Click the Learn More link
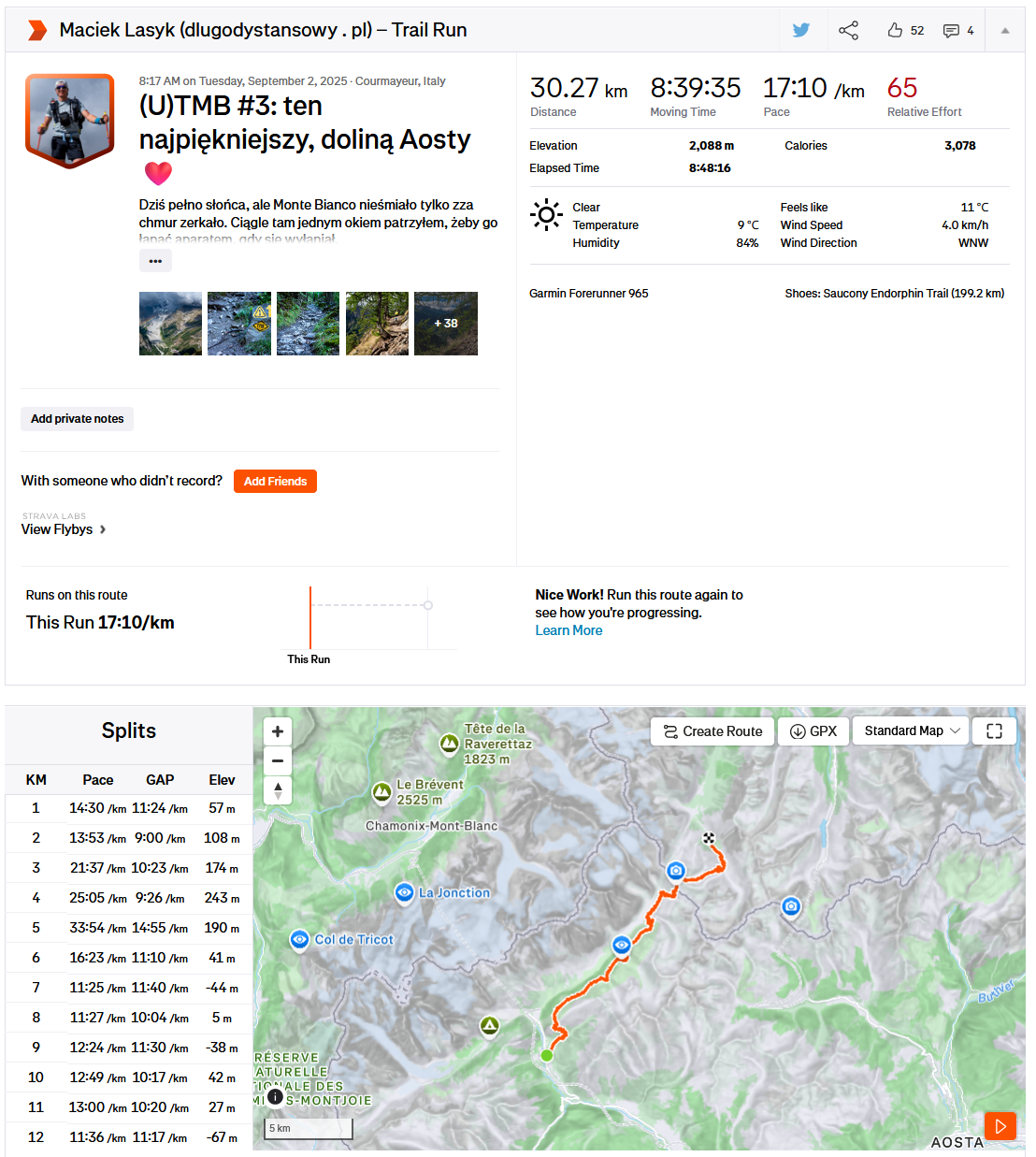Screen dimensions: 1036x1157 568,630
